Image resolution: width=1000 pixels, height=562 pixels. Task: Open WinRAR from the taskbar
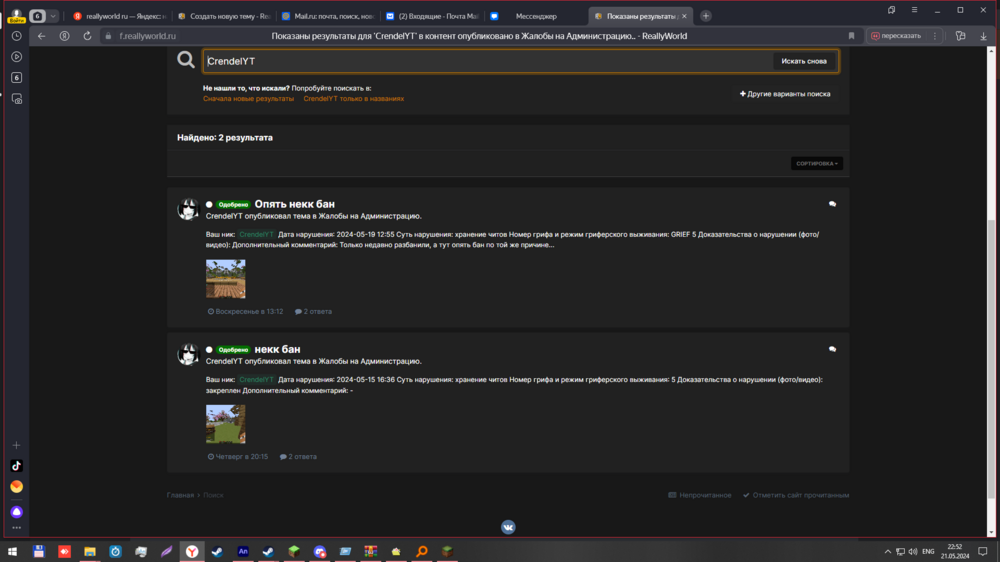[371, 552]
